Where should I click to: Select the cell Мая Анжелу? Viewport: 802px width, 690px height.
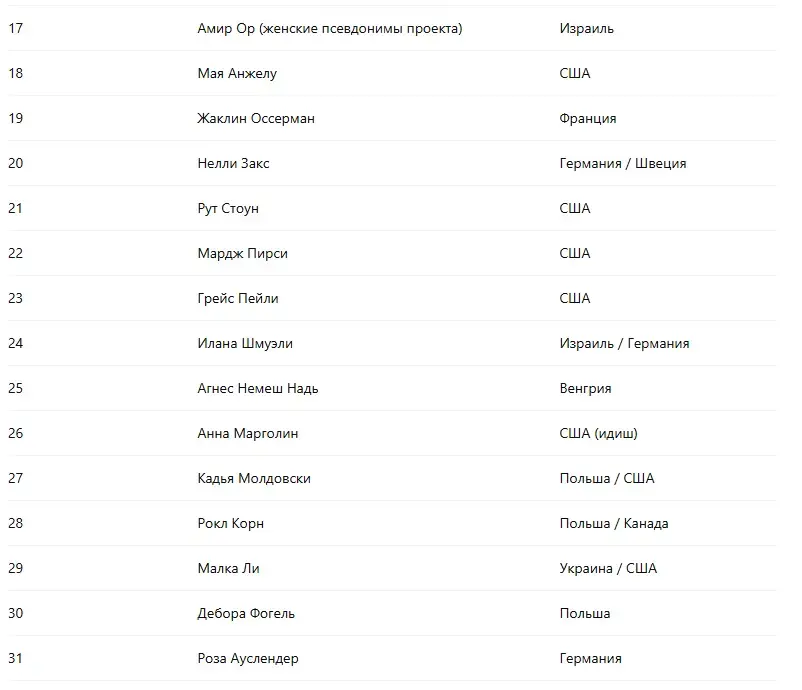[x=237, y=74]
